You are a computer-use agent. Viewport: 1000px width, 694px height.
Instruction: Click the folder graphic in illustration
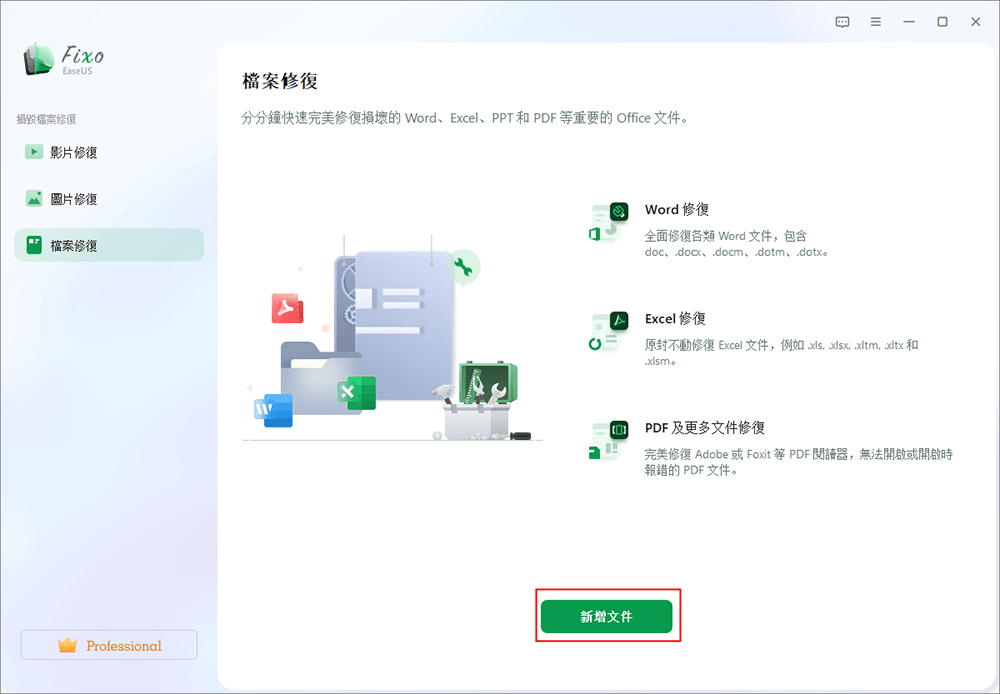322,378
